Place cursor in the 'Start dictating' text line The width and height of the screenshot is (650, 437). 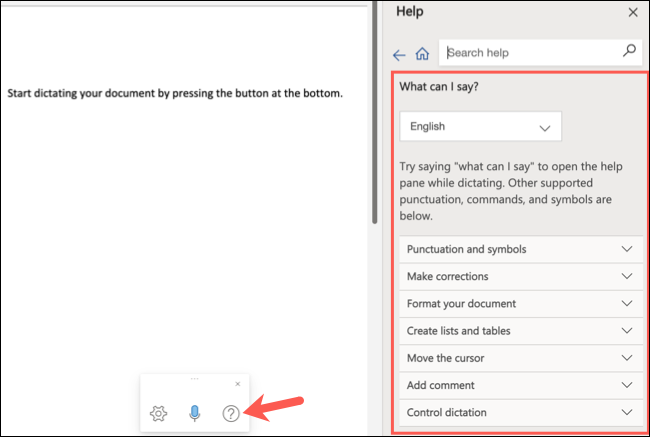point(175,94)
